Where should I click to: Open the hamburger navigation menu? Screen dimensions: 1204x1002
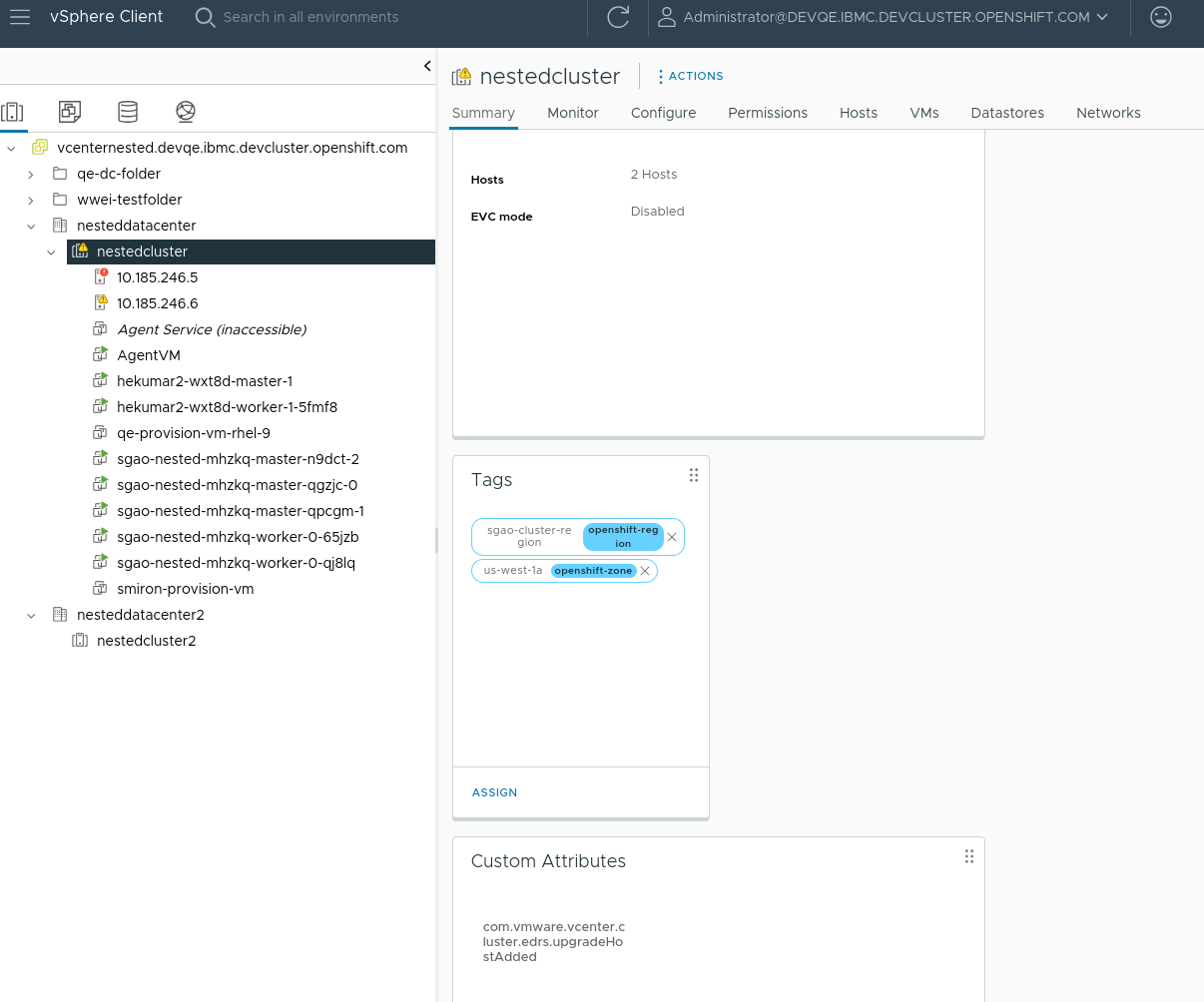pyautogui.click(x=20, y=17)
